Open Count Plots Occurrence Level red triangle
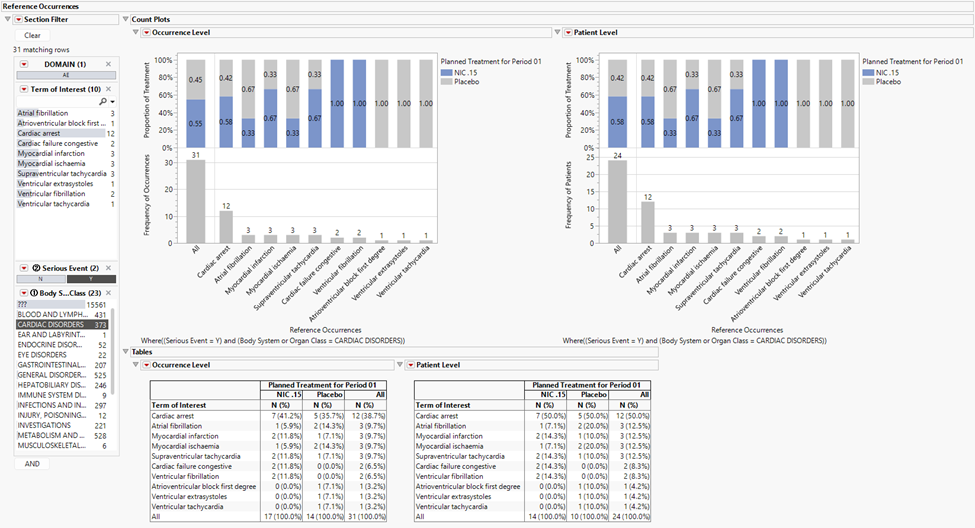This screenshot has width=975, height=528. click(x=146, y=32)
